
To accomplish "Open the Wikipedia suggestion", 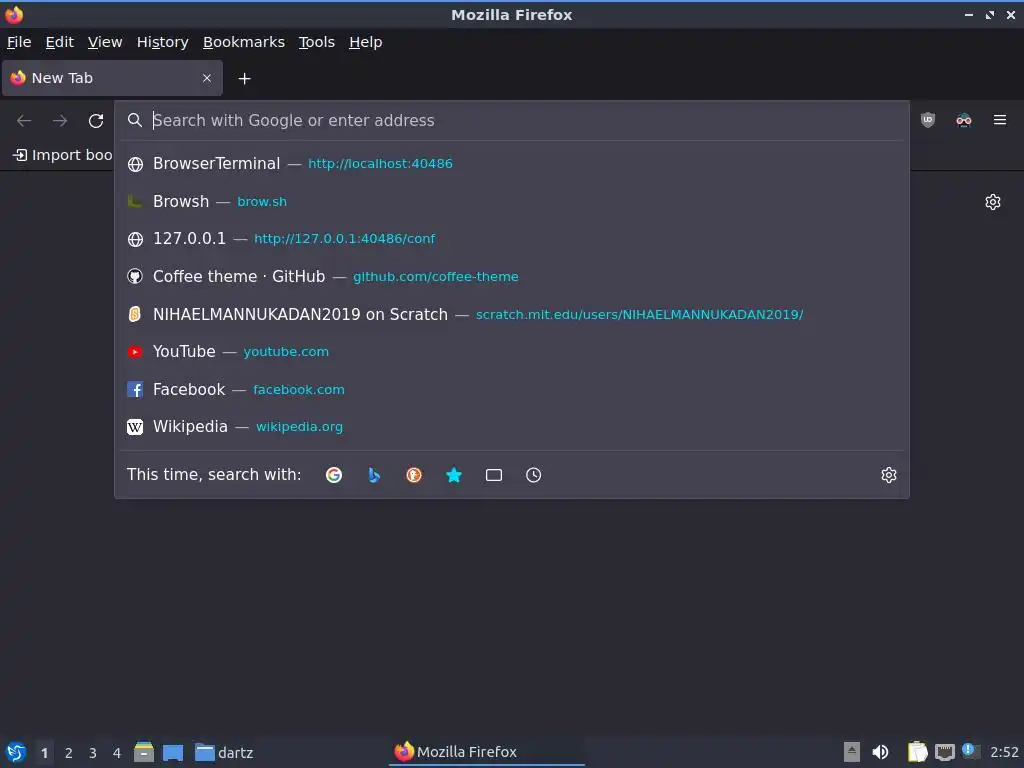I will pos(512,426).
